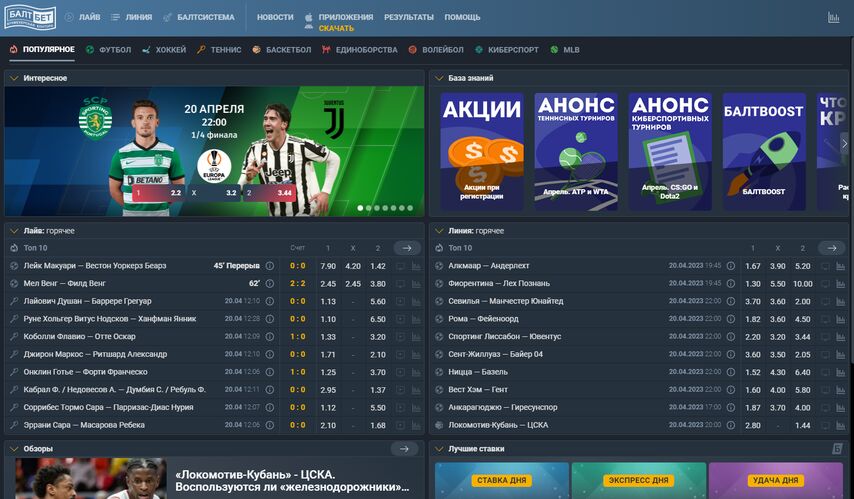Viewport: 854px width, 499px height.
Task: Open info icon for Онклин Готье match
Action: pyautogui.click(x=270, y=372)
